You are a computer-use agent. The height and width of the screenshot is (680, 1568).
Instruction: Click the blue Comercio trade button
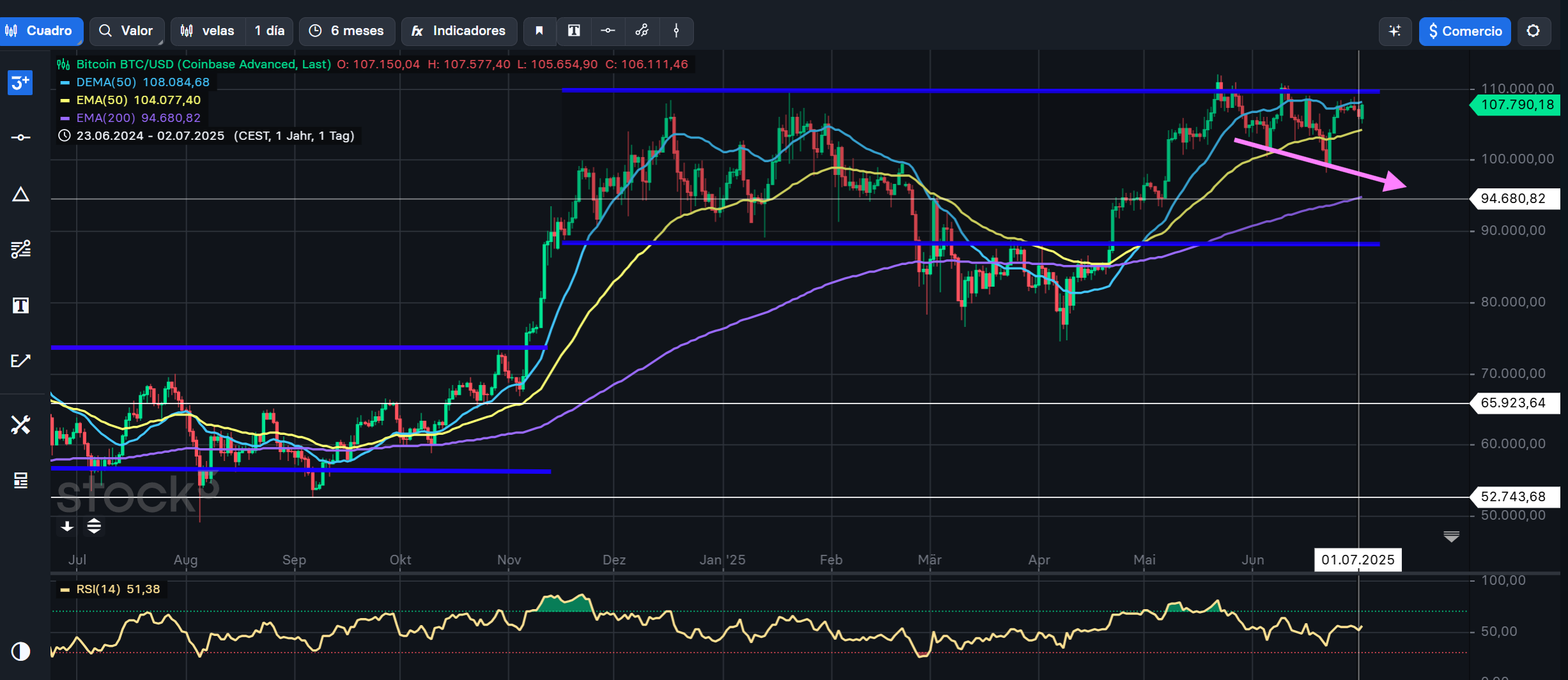click(1464, 31)
